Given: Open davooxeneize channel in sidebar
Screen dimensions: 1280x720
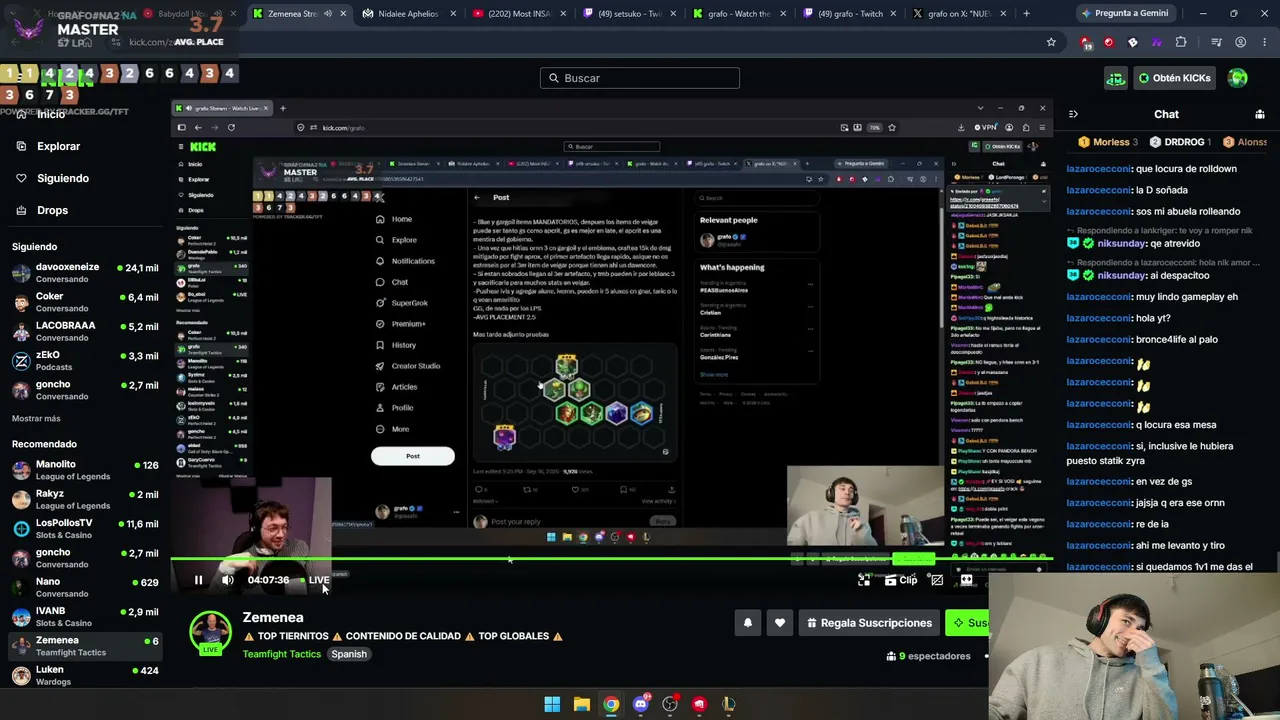Looking at the screenshot, I should click(x=85, y=273).
